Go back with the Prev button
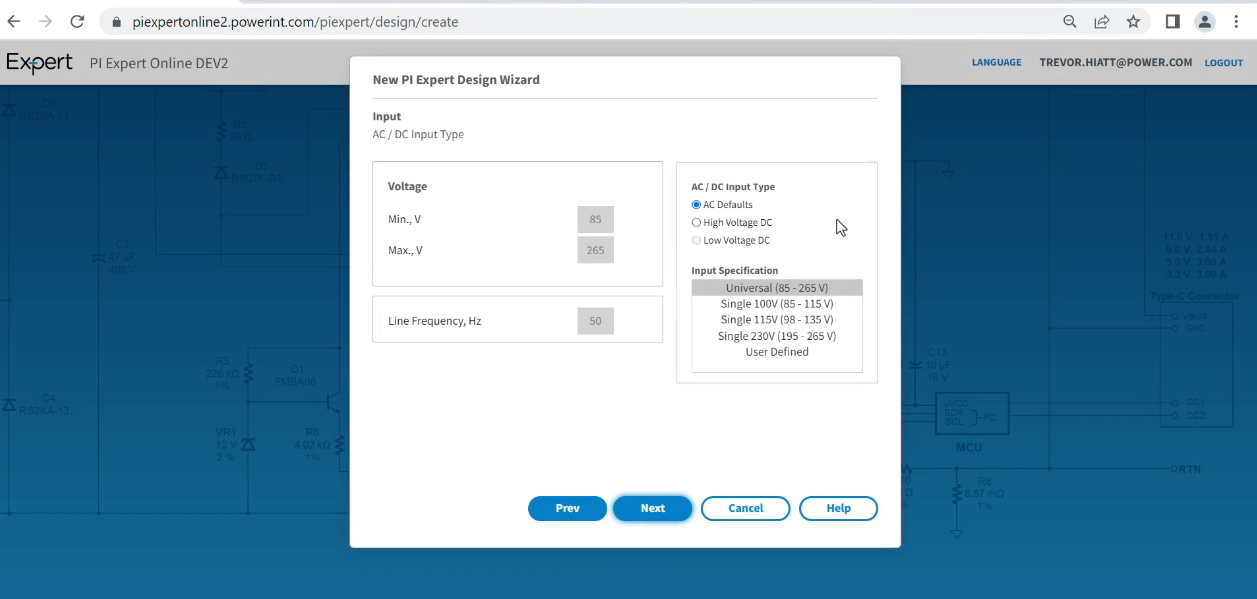Image resolution: width=1257 pixels, height=599 pixels. [x=567, y=508]
